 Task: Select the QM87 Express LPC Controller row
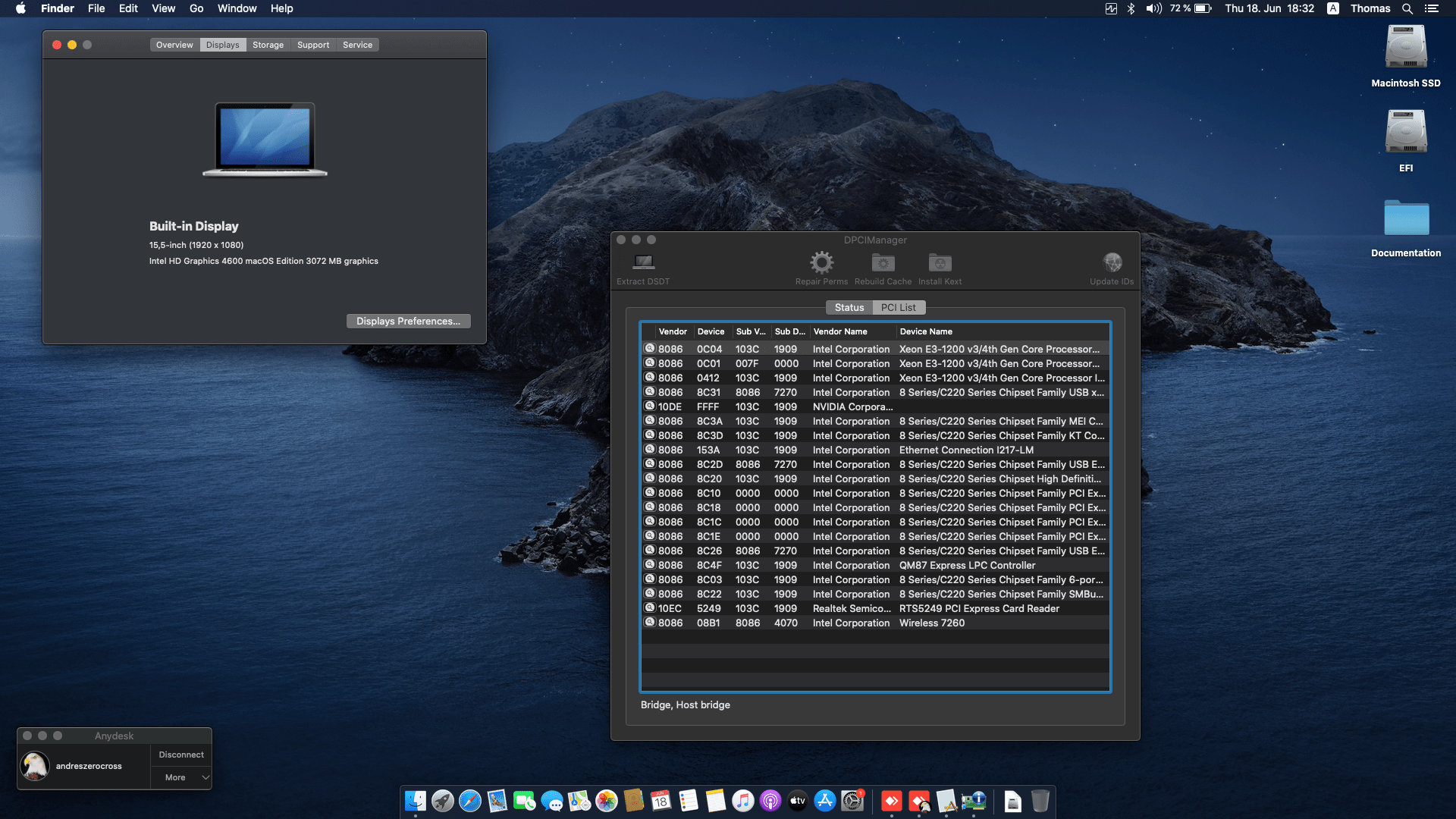(x=875, y=565)
